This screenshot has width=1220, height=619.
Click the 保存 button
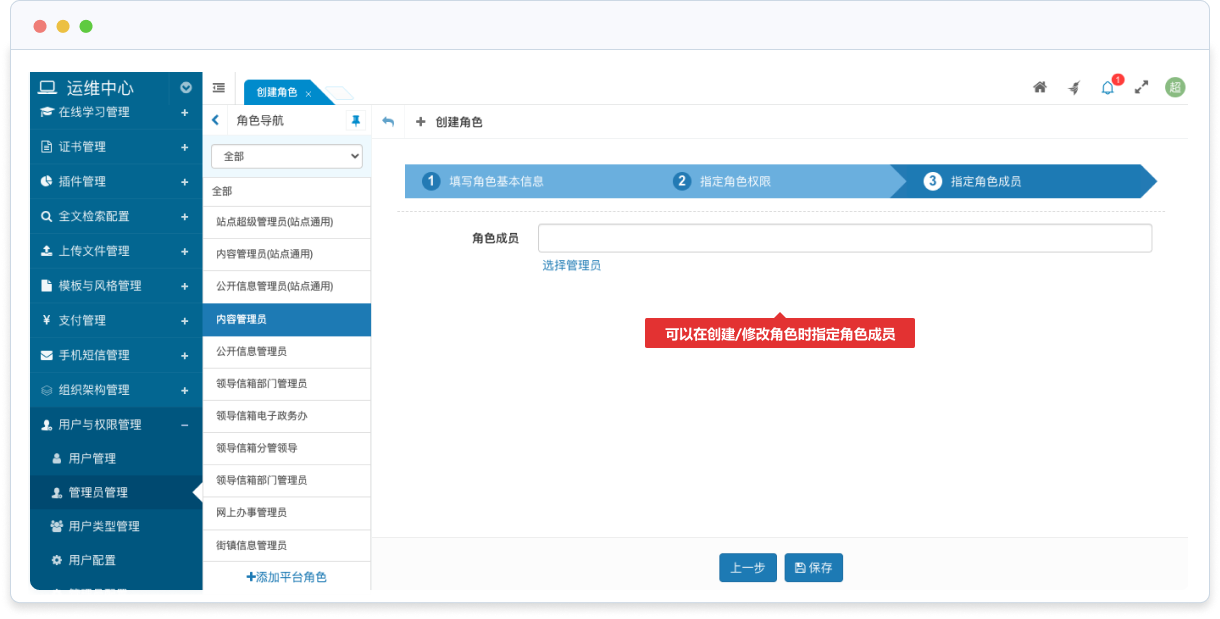coord(813,568)
